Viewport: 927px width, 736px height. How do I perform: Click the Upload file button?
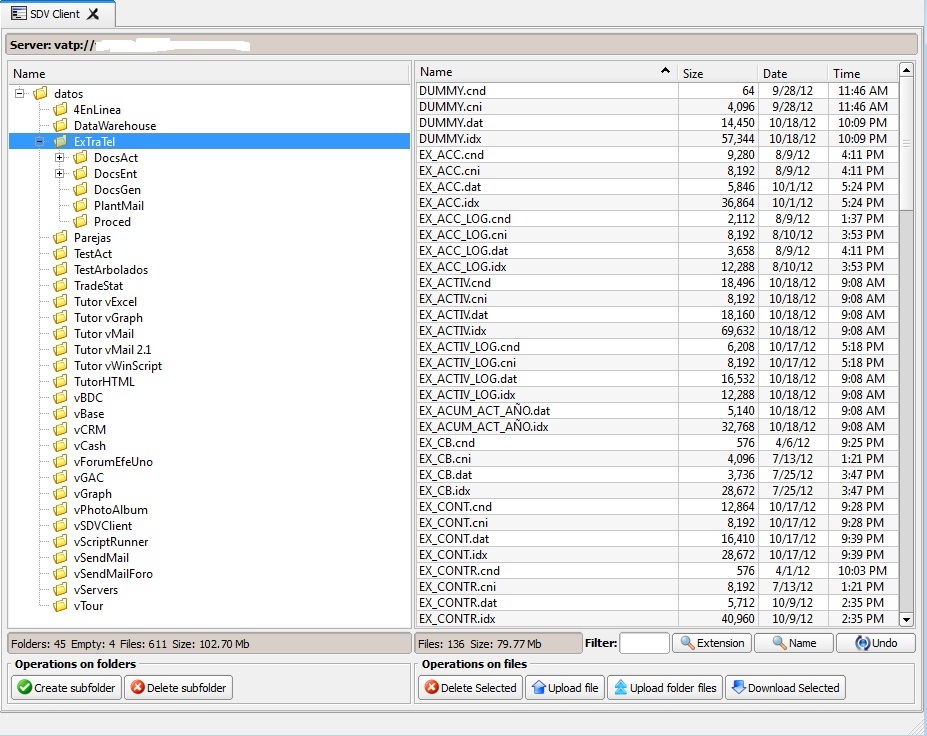(565, 688)
